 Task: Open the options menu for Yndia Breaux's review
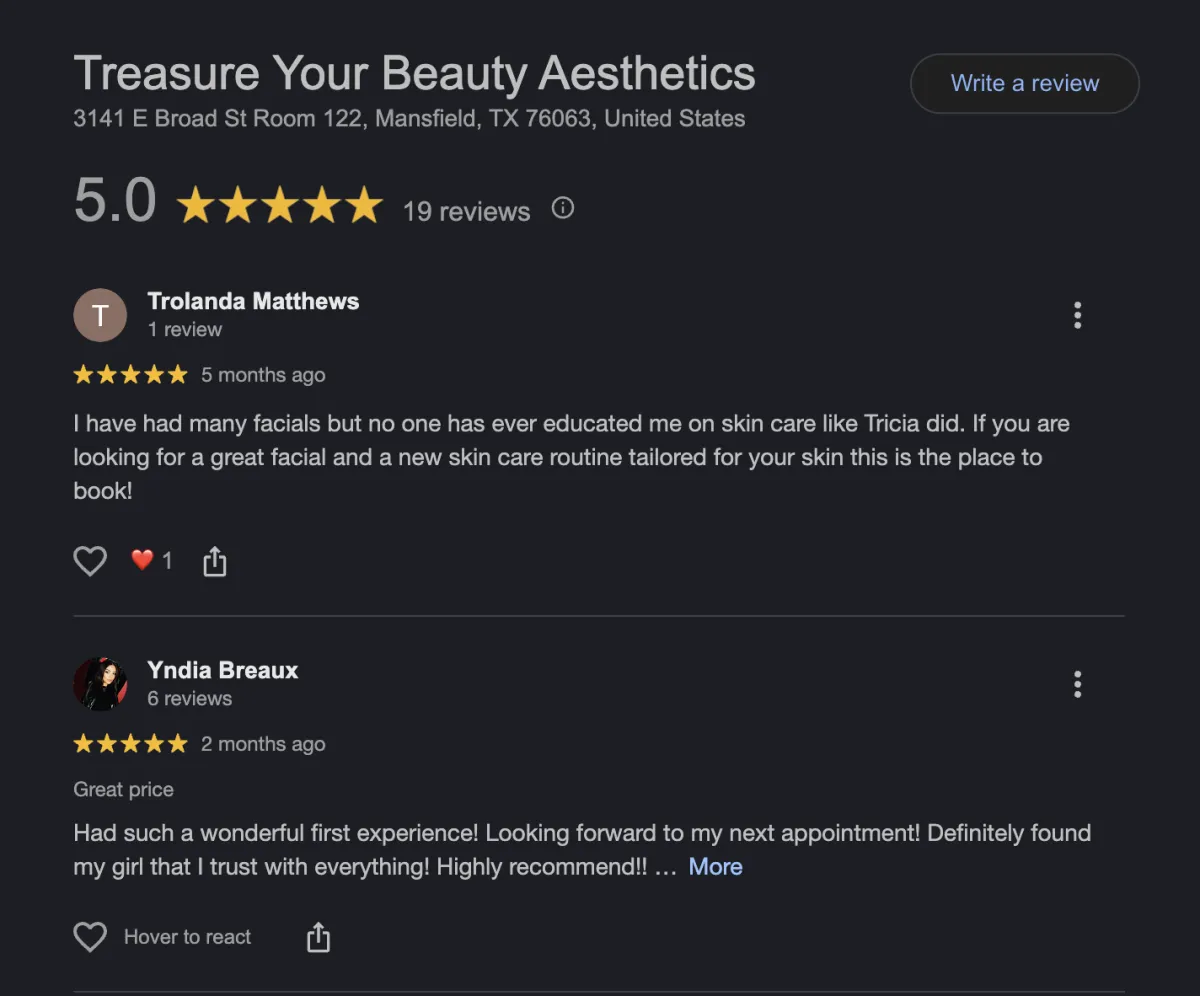[x=1077, y=684]
